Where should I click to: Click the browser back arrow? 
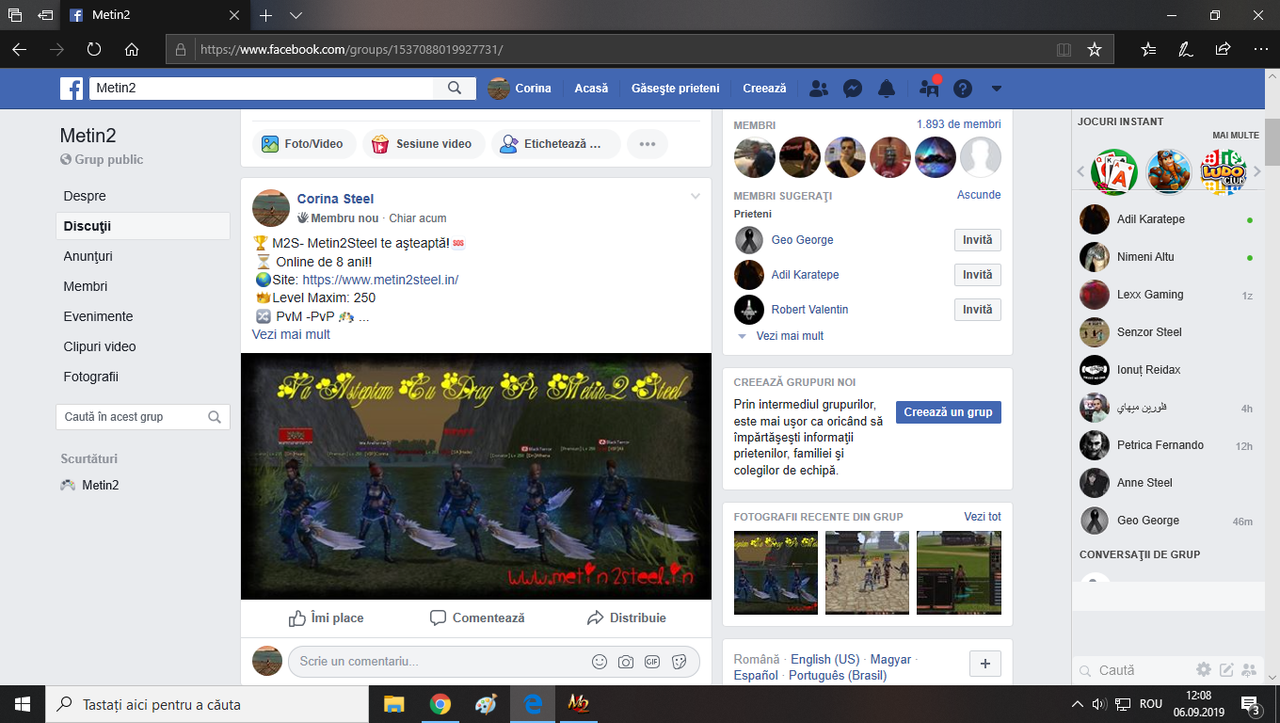19,49
